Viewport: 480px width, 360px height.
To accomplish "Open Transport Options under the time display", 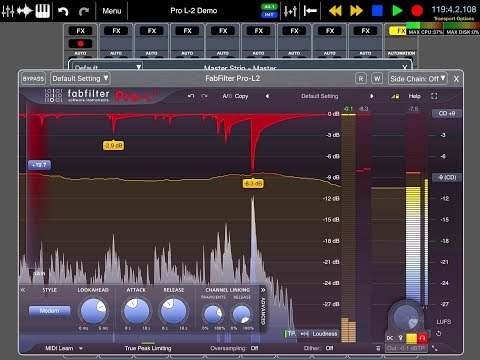I will point(454,19).
